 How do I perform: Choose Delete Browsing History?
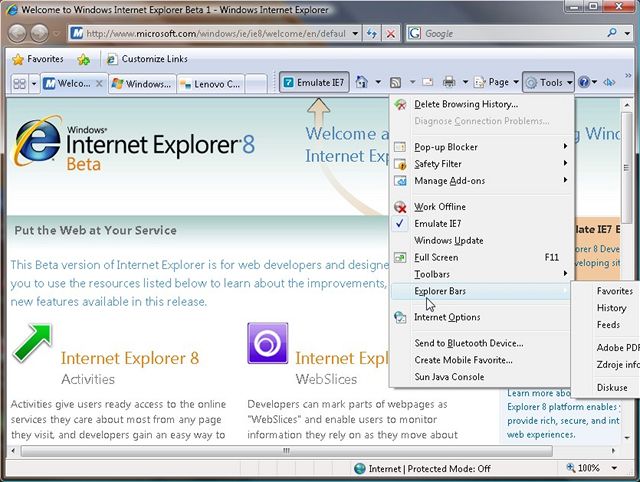pos(483,104)
